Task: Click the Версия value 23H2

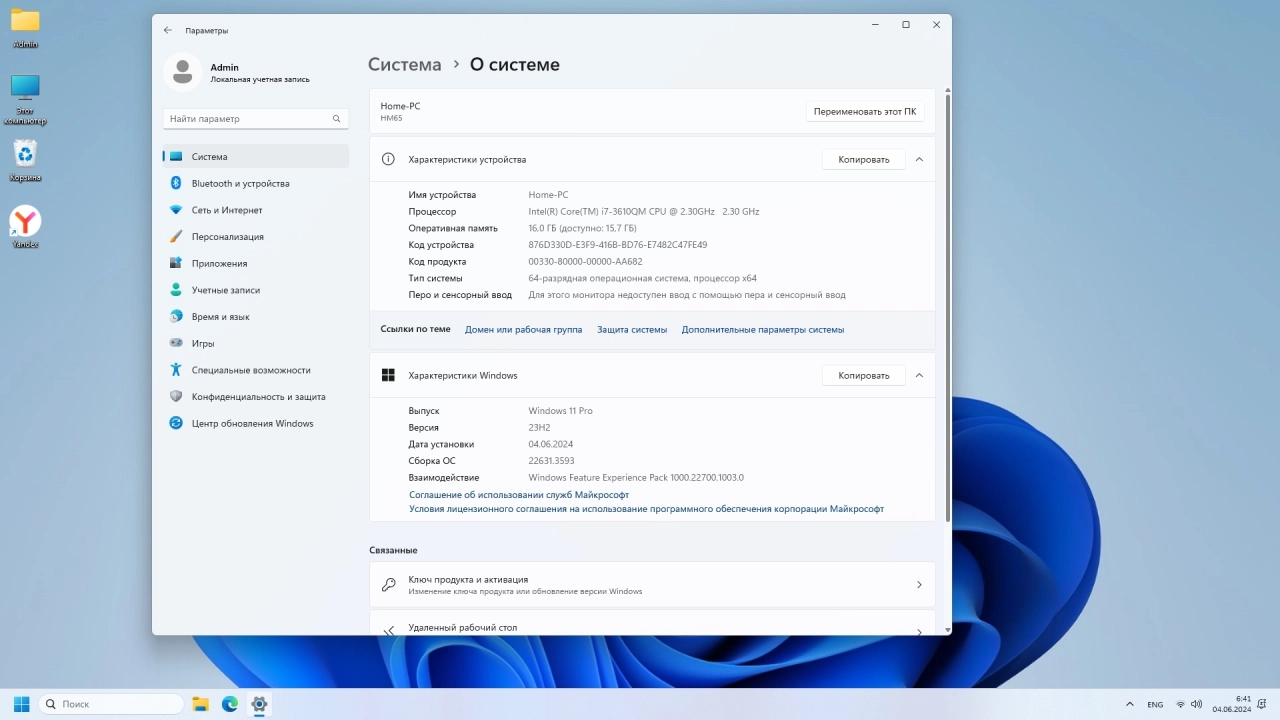Action: click(540, 427)
